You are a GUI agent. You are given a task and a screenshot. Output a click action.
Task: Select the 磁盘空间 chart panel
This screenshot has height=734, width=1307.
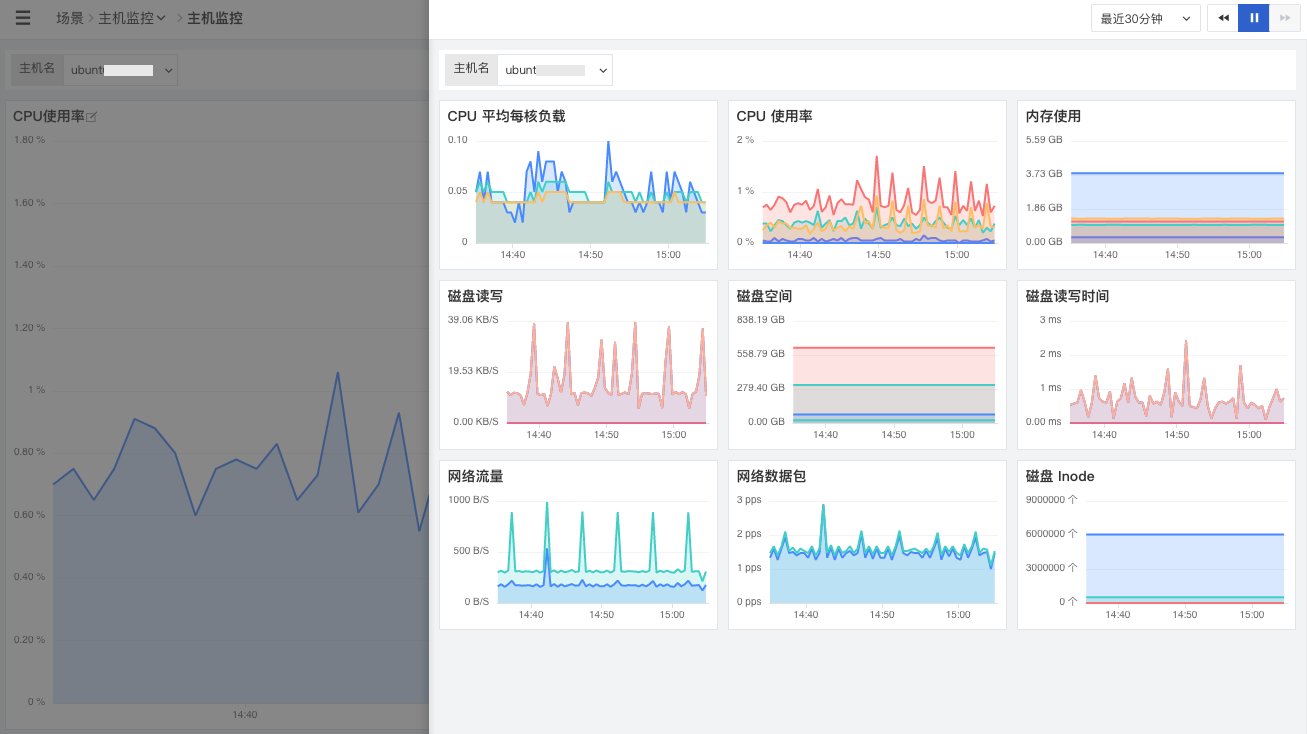(x=867, y=365)
